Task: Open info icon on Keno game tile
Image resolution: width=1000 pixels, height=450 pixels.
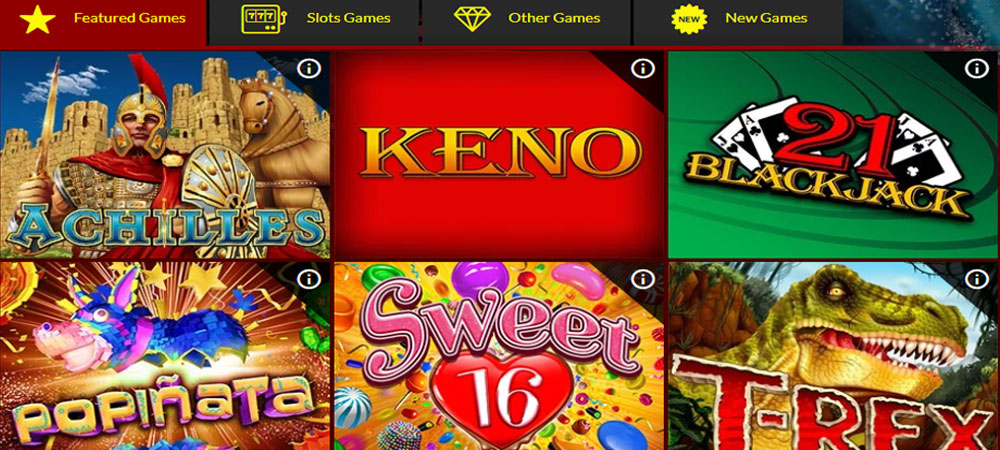Action: (643, 68)
